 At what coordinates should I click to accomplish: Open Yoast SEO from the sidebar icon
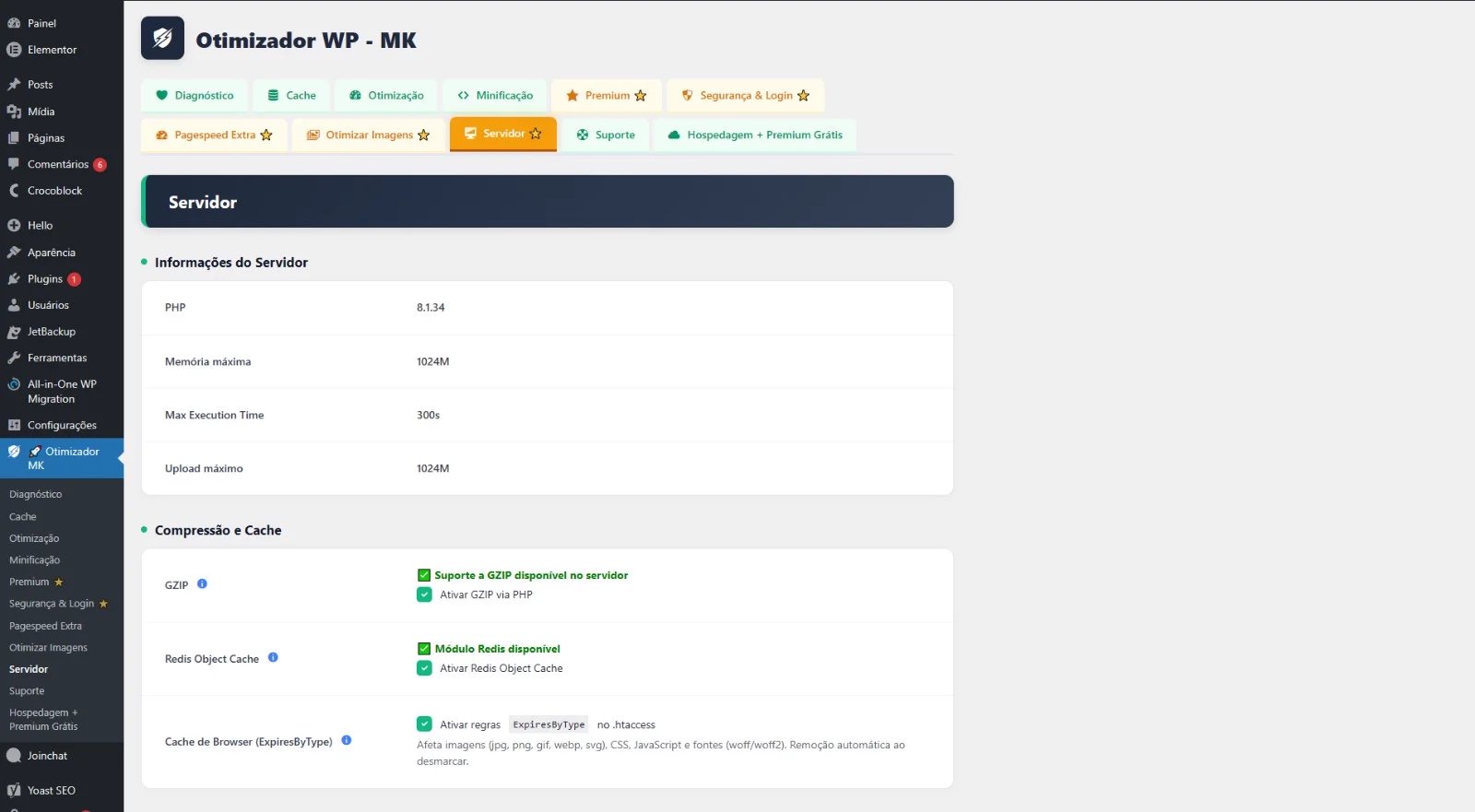14,790
